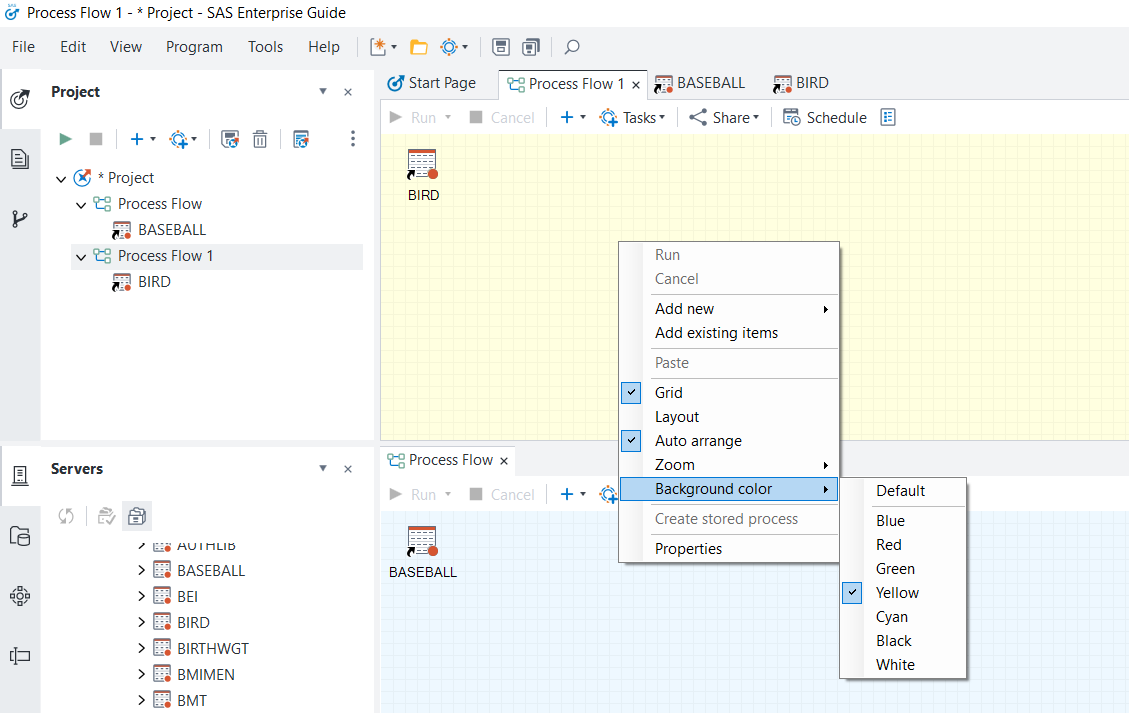Screen dimensions: 1129x713
Task: Select BASEBALL item in Project tree
Action: pyautogui.click(x=171, y=230)
